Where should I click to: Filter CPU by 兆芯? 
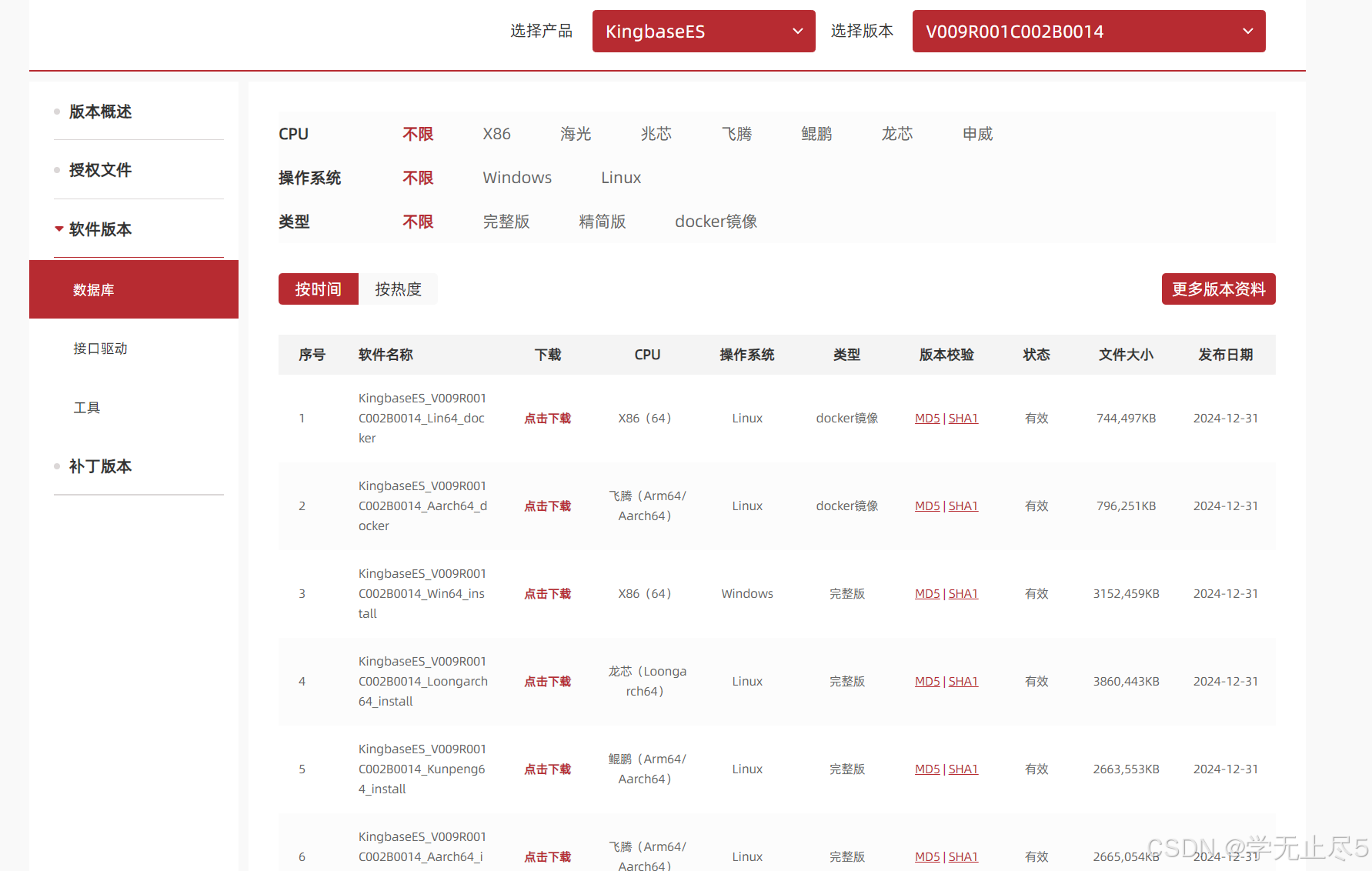pyautogui.click(x=656, y=134)
